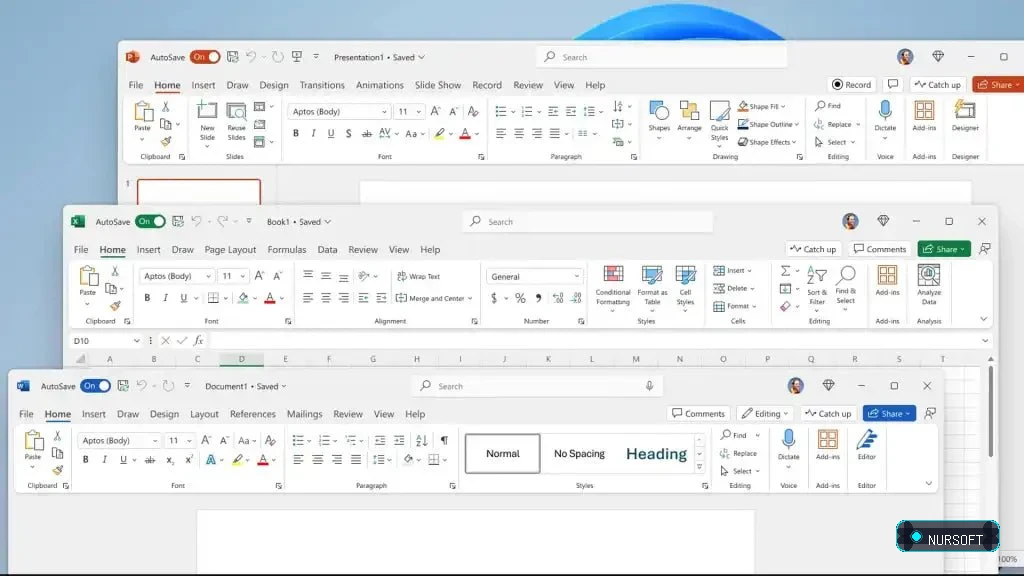
Task: Click Share button in Word
Action: click(x=889, y=413)
